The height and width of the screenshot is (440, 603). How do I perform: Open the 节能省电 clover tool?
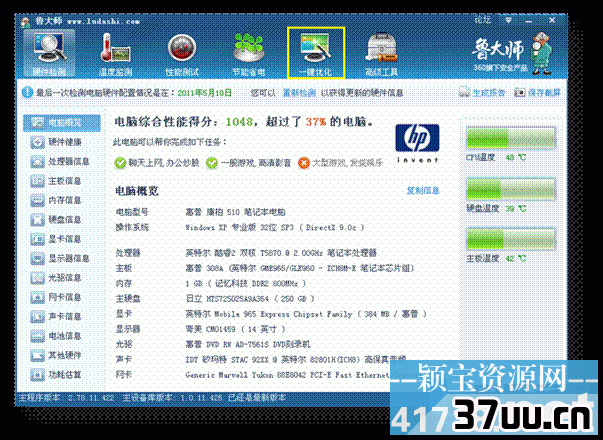point(249,54)
